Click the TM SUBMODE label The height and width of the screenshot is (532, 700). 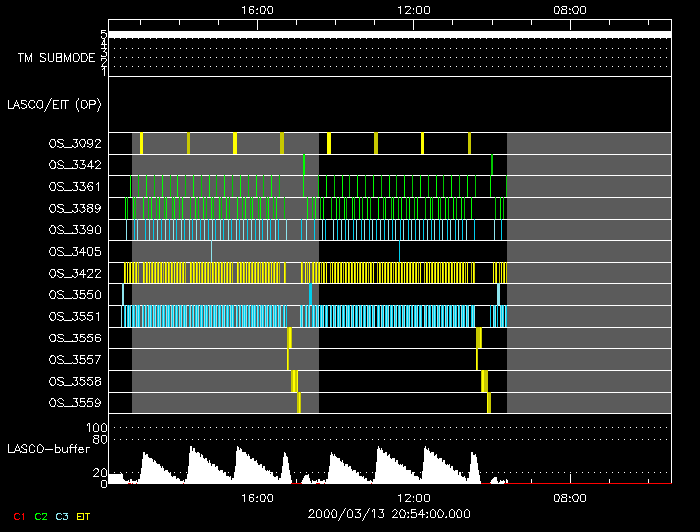coord(56,58)
